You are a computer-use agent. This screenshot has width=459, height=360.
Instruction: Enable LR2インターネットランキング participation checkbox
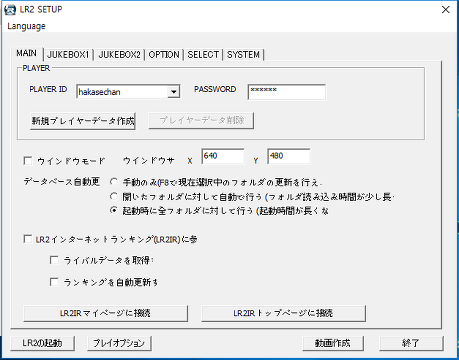click(x=28, y=239)
